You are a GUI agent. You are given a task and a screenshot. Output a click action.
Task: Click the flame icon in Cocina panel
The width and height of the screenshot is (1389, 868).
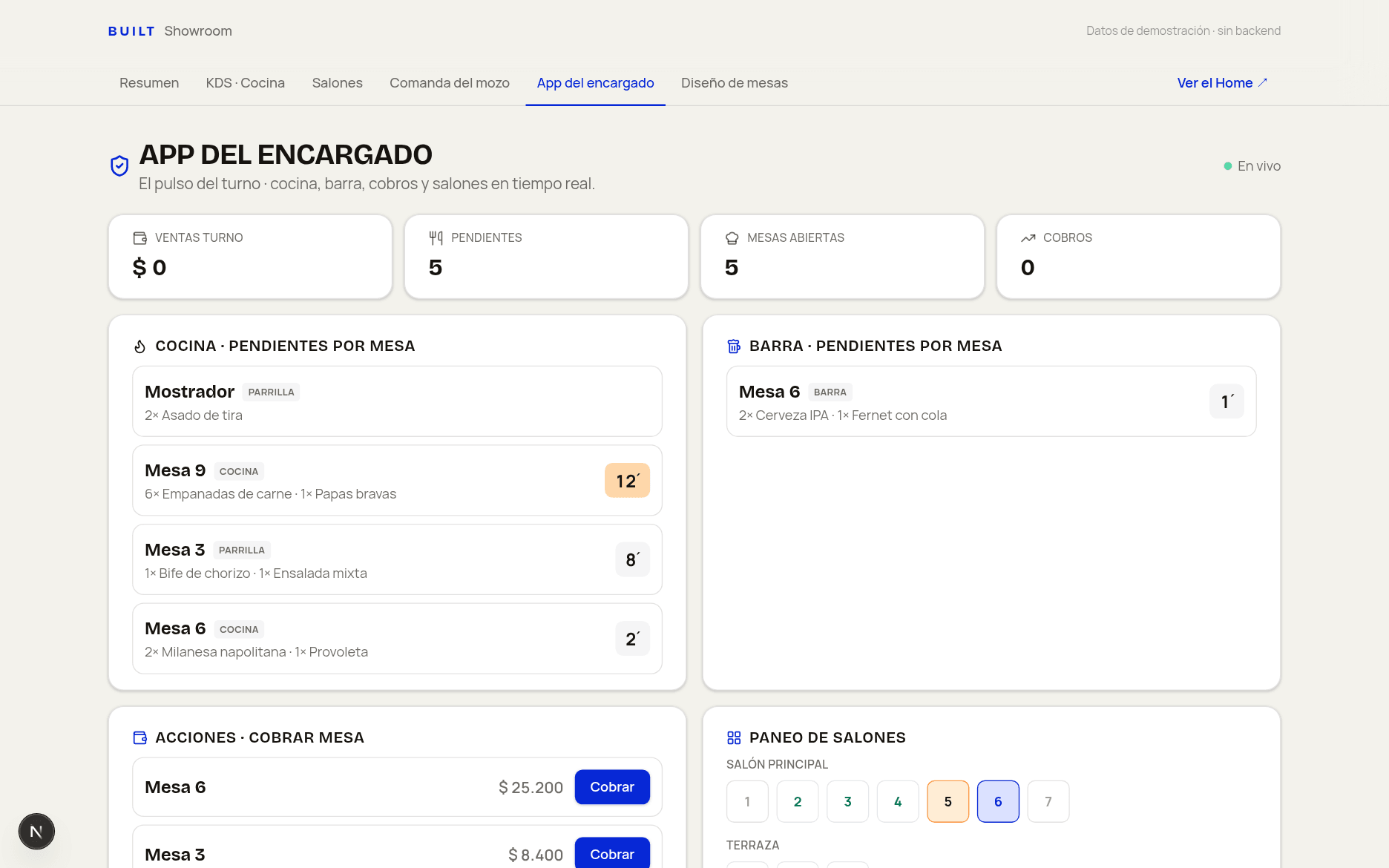[x=139, y=346]
